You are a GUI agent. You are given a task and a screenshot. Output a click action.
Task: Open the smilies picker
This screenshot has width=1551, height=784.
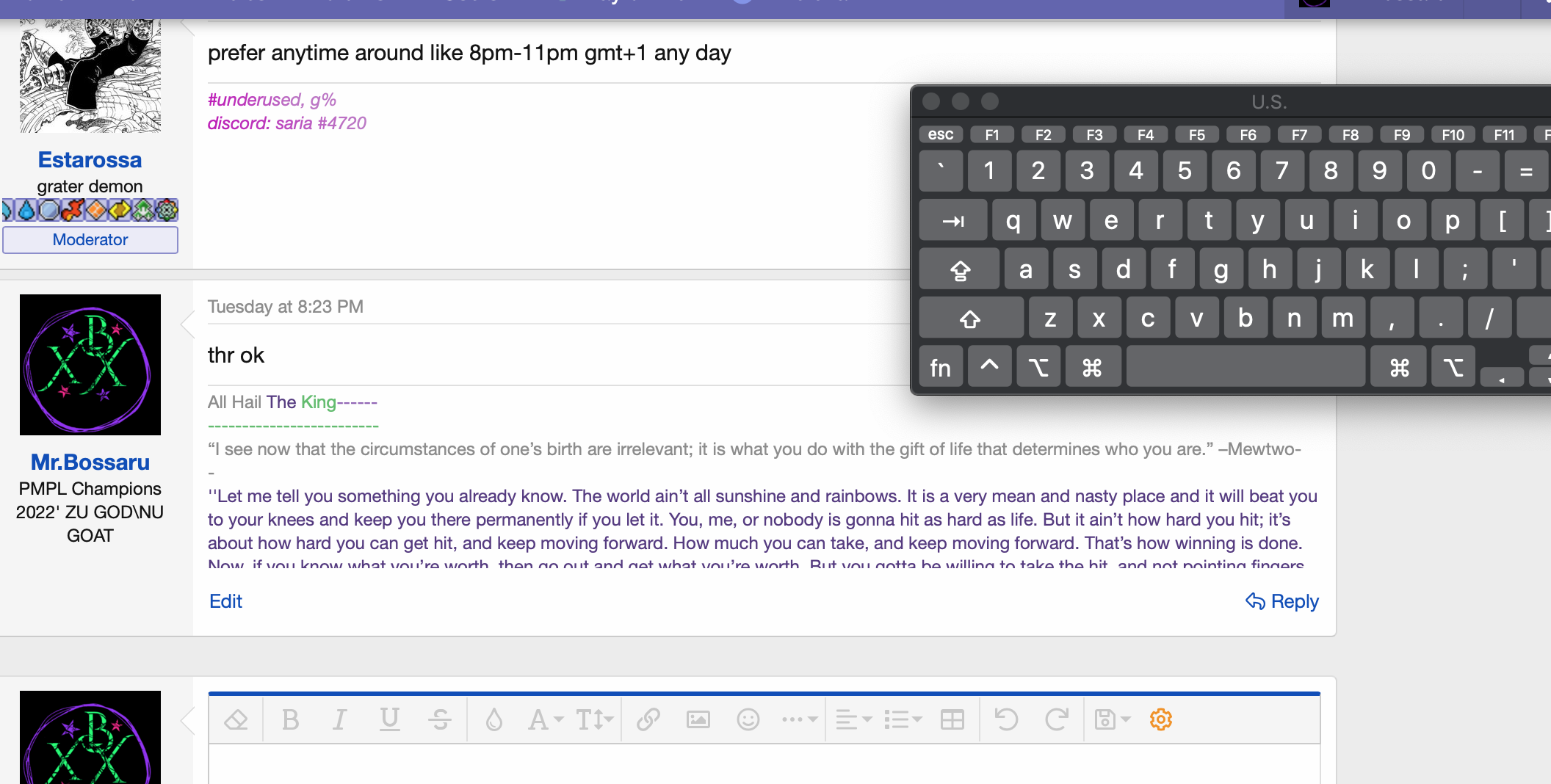coord(748,719)
